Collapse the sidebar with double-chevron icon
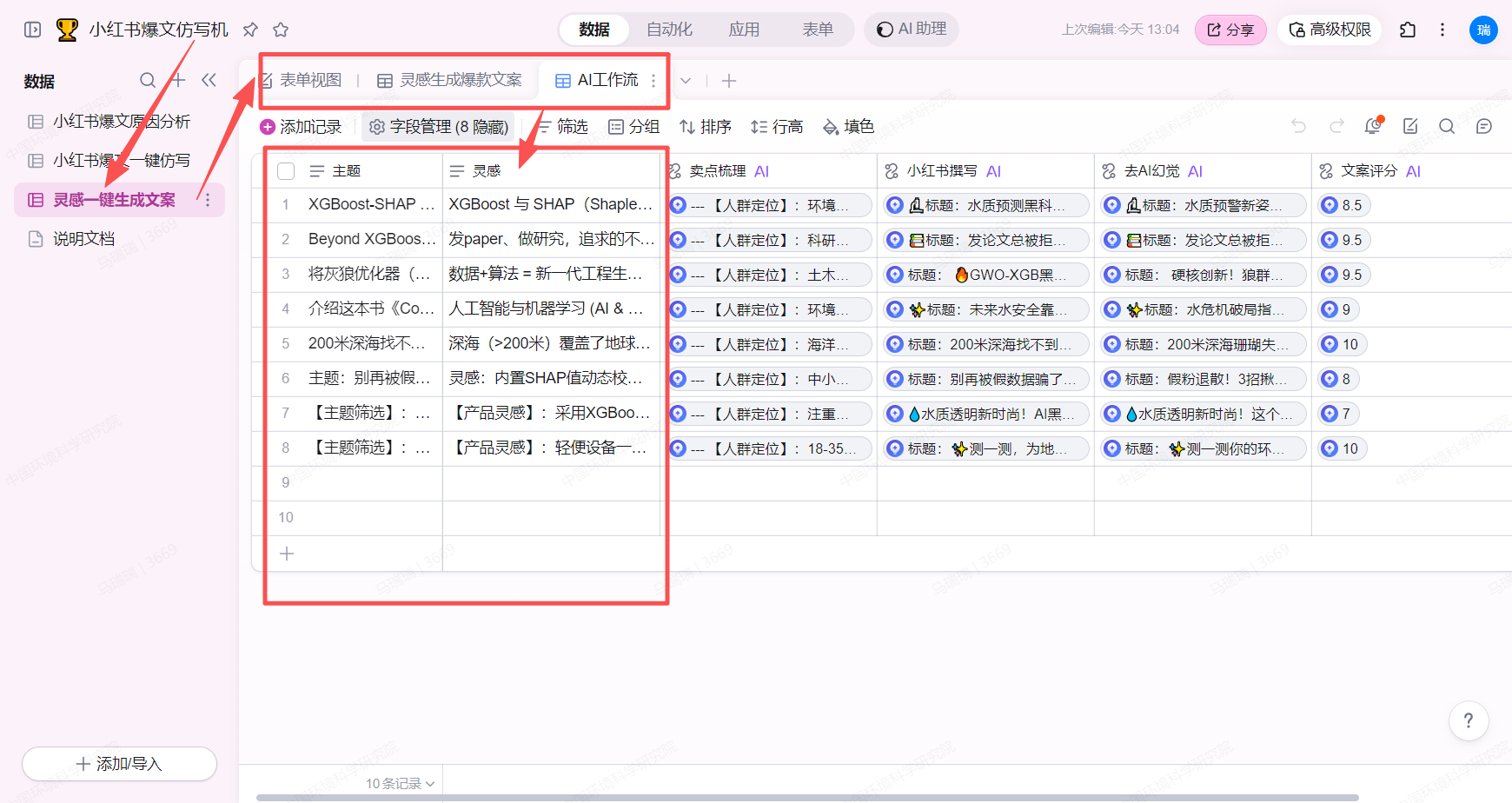Screen dimensions: 1512x803 [x=209, y=81]
